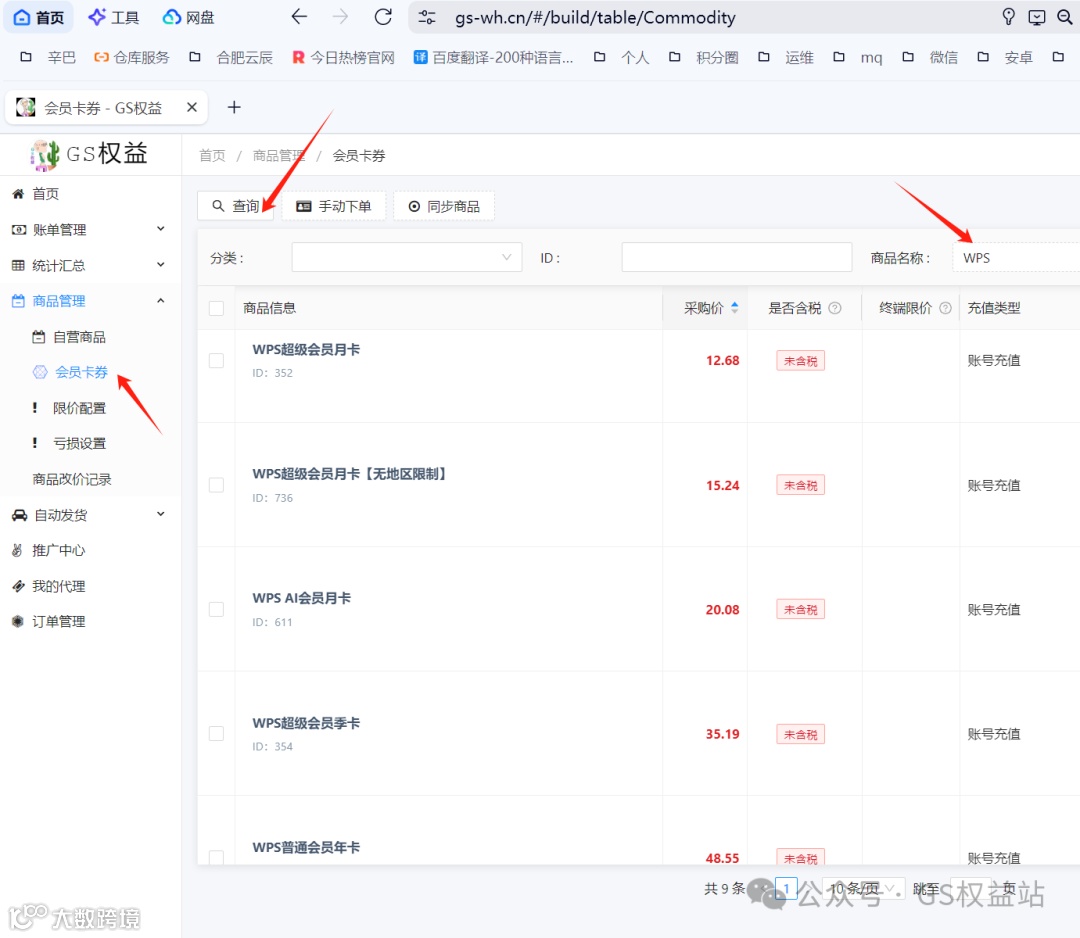Click the screen cast icon beside the lightbulb
The width and height of the screenshot is (1080, 938).
(1037, 17)
